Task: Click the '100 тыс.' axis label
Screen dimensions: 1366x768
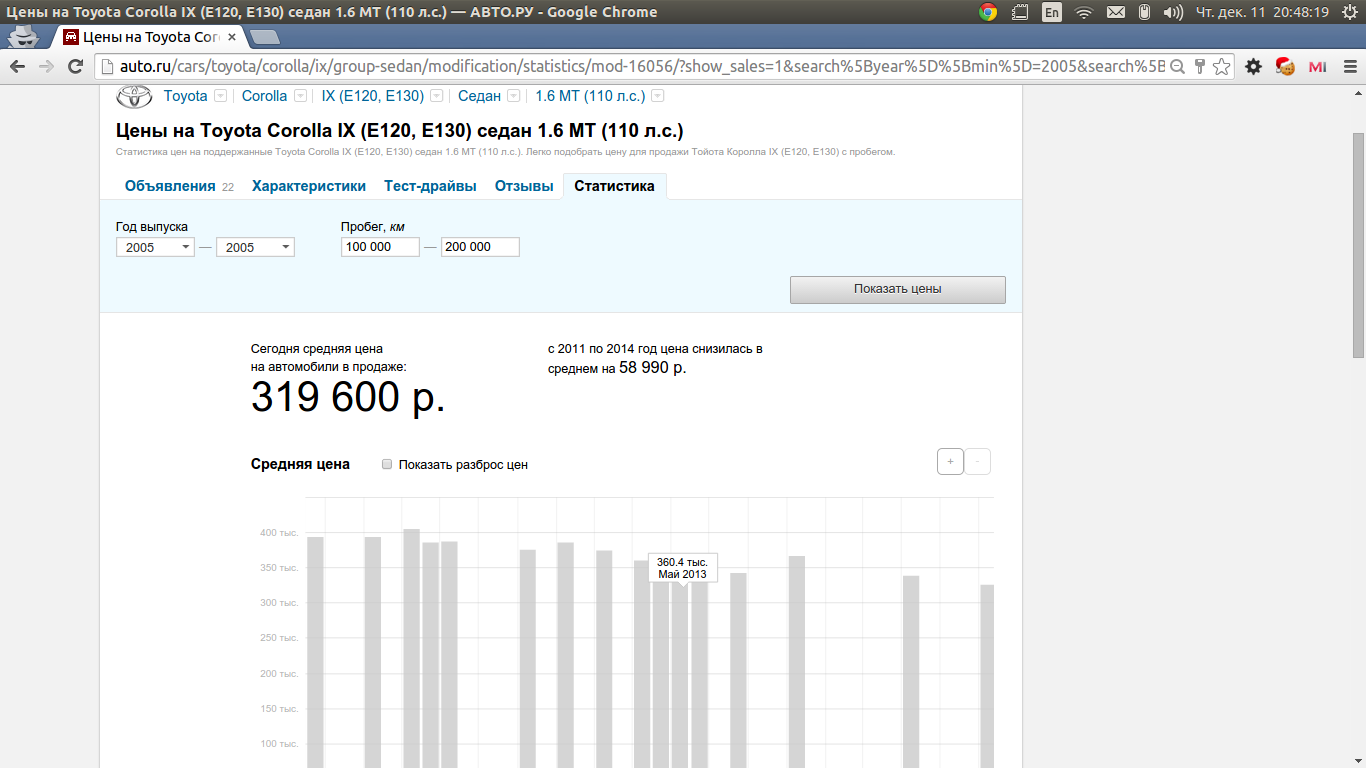Action: click(x=279, y=744)
